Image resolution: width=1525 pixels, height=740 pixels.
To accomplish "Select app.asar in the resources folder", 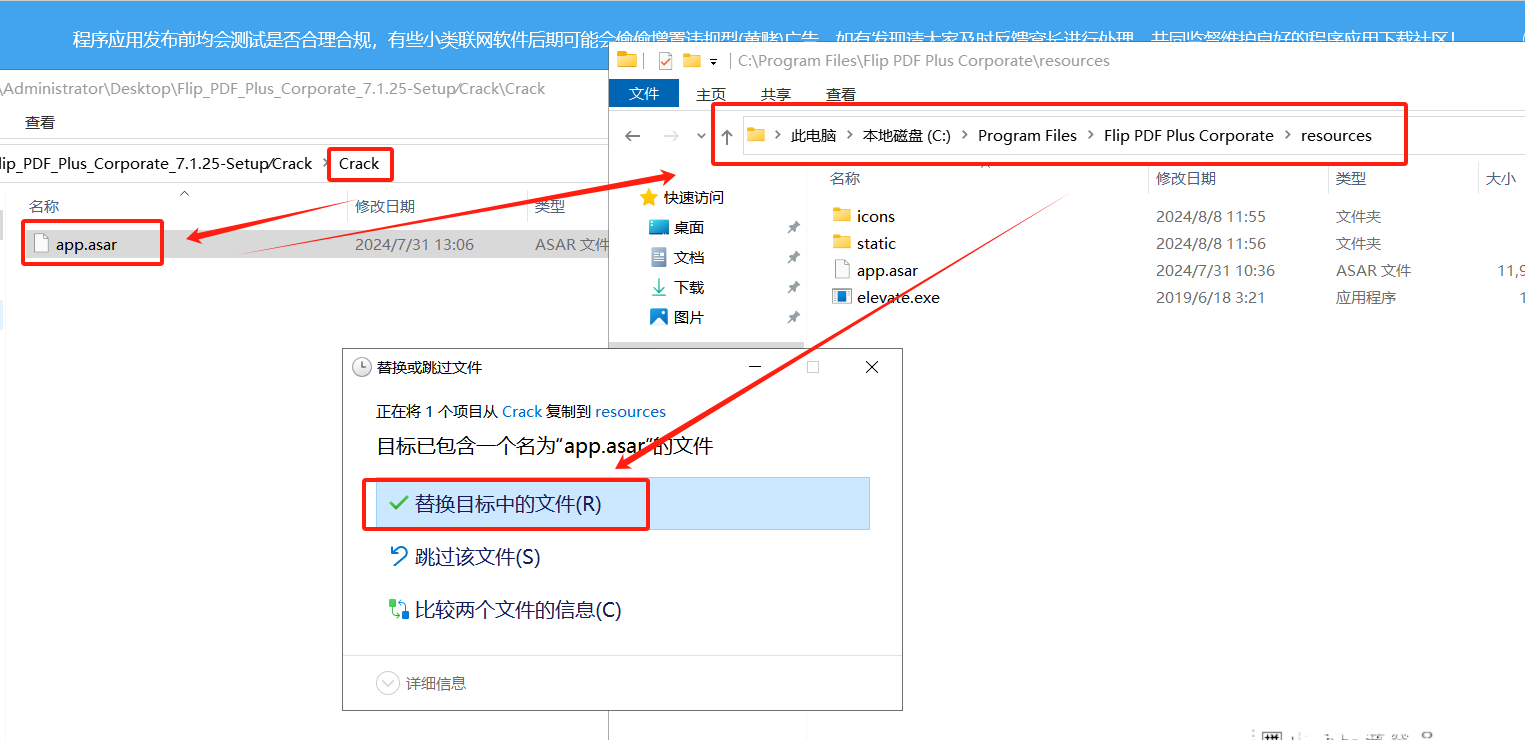I will [887, 270].
